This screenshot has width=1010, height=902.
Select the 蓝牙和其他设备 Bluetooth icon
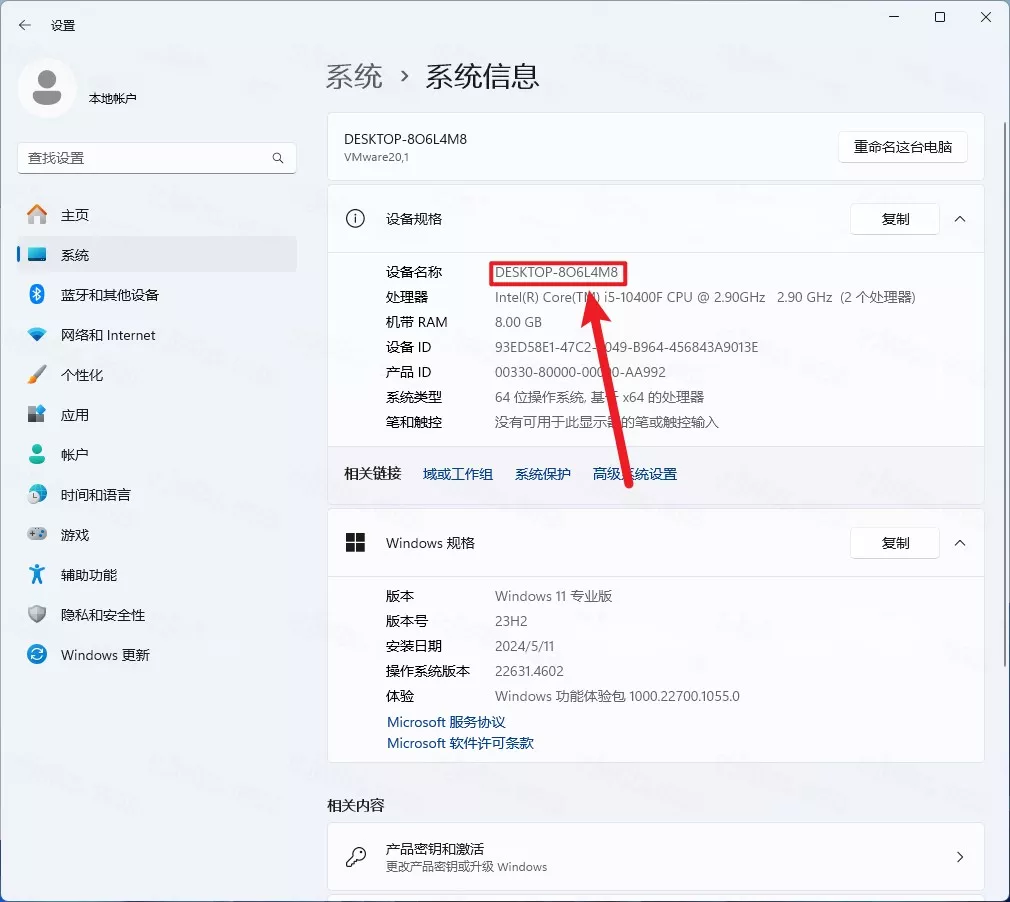(37, 295)
